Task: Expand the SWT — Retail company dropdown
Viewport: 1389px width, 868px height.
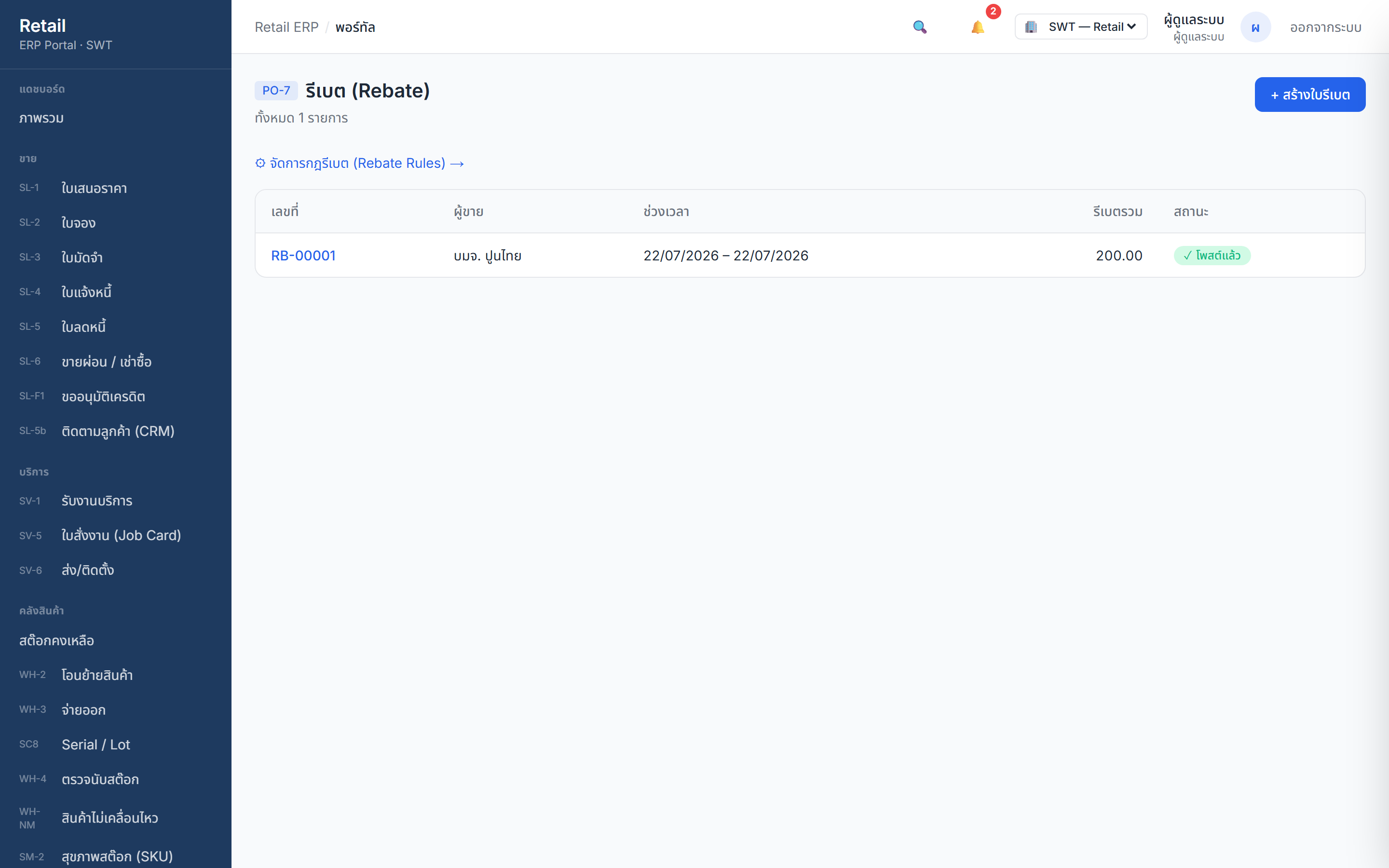Action: pos(1081,27)
